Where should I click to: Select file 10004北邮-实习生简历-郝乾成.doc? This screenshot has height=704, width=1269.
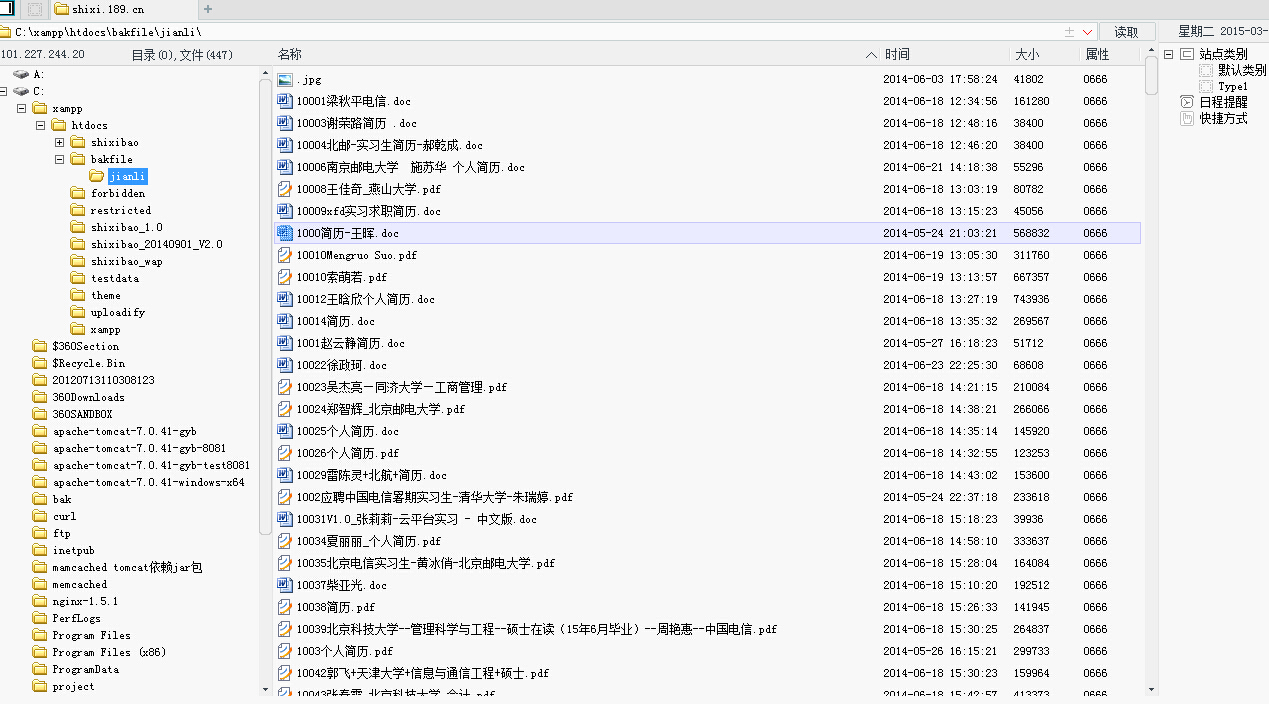coord(389,145)
